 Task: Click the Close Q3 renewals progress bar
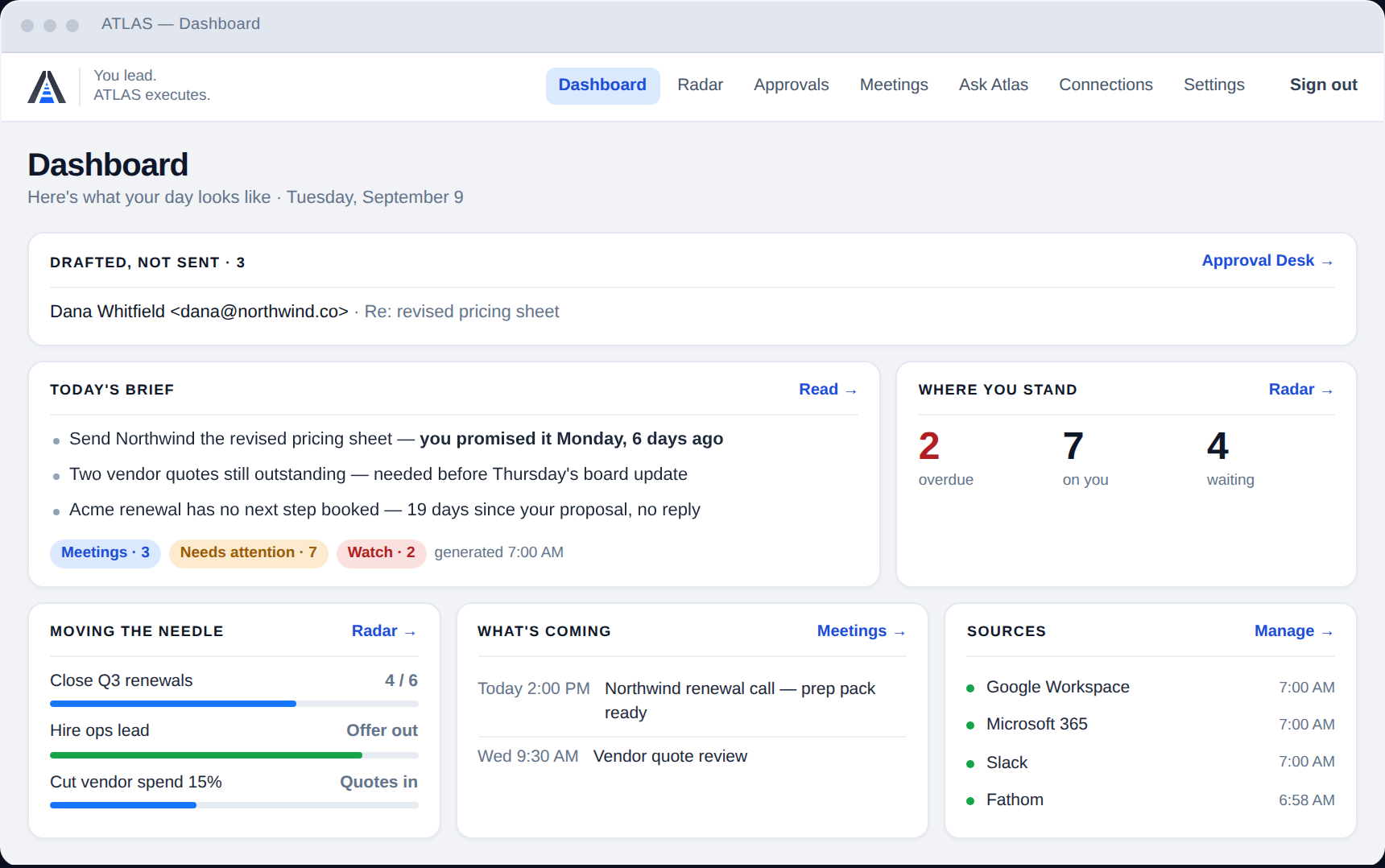234,705
